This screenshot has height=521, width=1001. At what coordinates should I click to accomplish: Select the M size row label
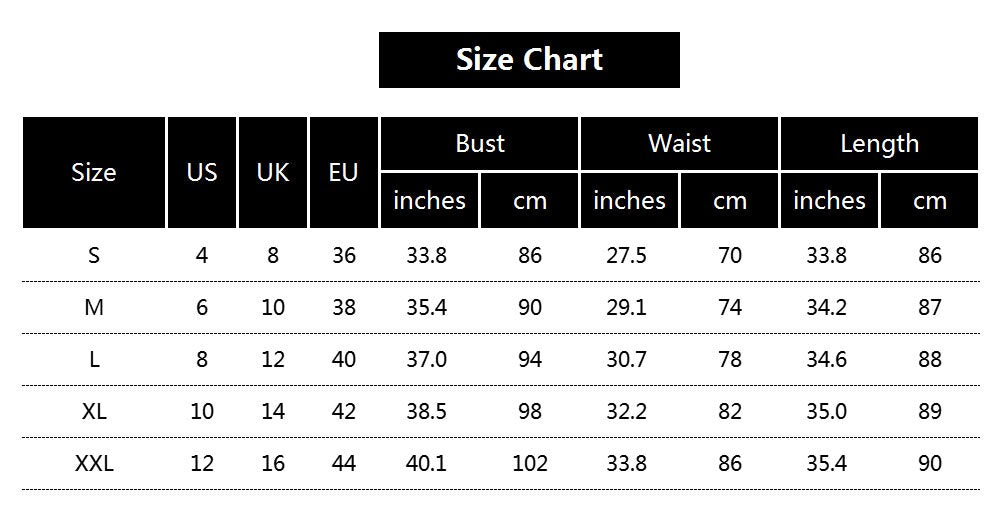pos(94,307)
